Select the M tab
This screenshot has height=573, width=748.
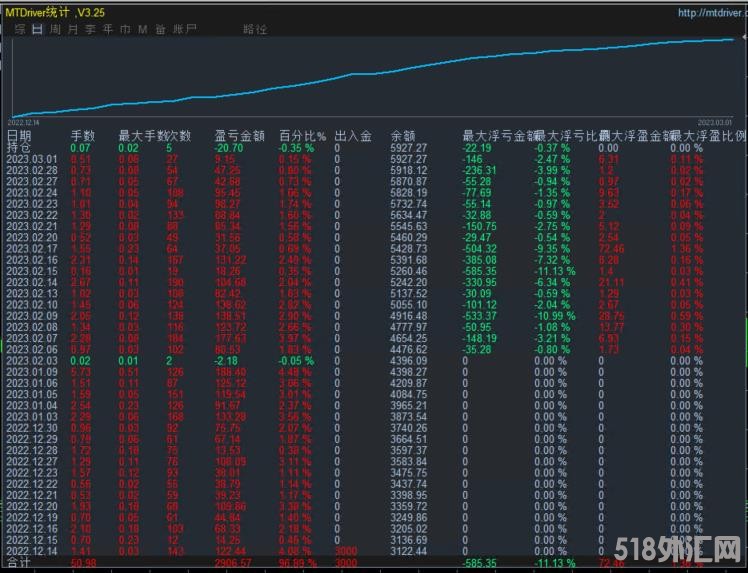(143, 30)
